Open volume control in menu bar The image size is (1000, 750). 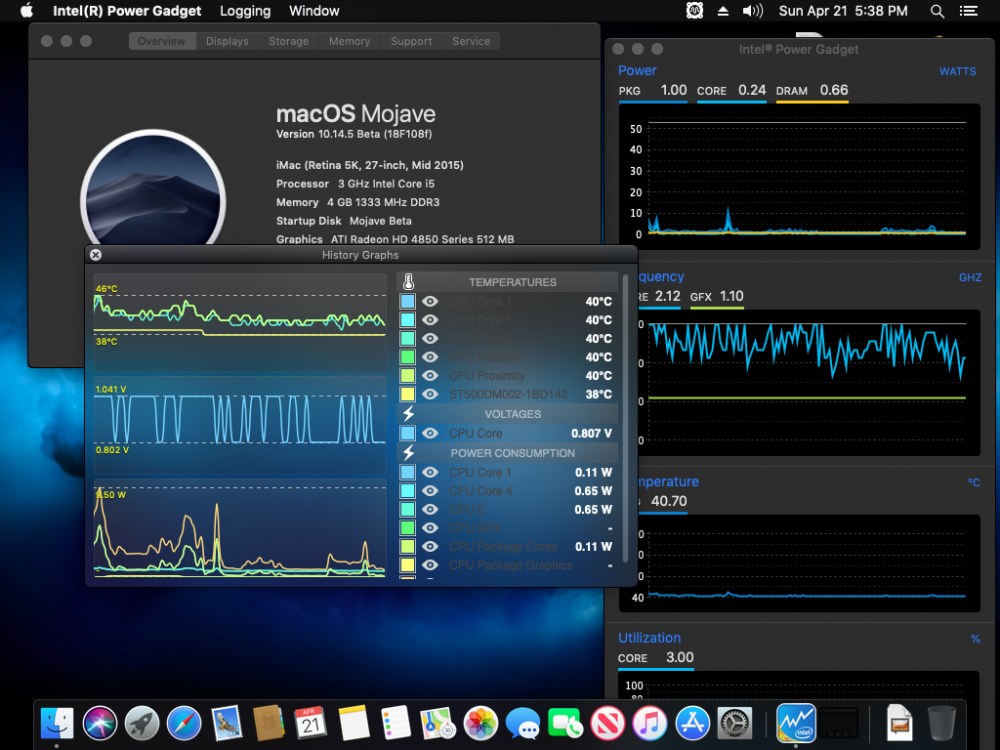click(x=753, y=11)
